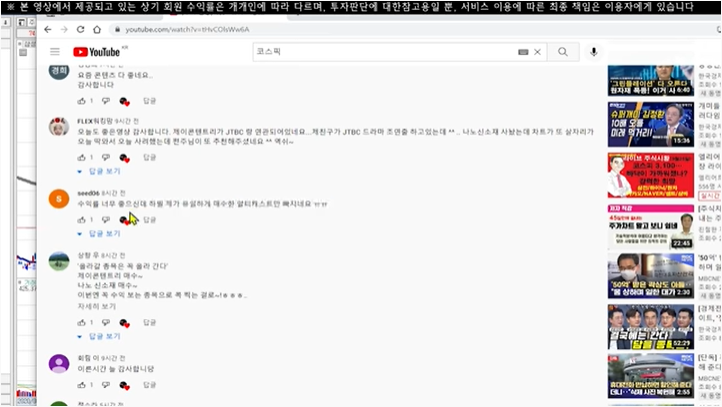Open the YouTube hamburger guide menu
The height and width of the screenshot is (407, 722).
55,52
